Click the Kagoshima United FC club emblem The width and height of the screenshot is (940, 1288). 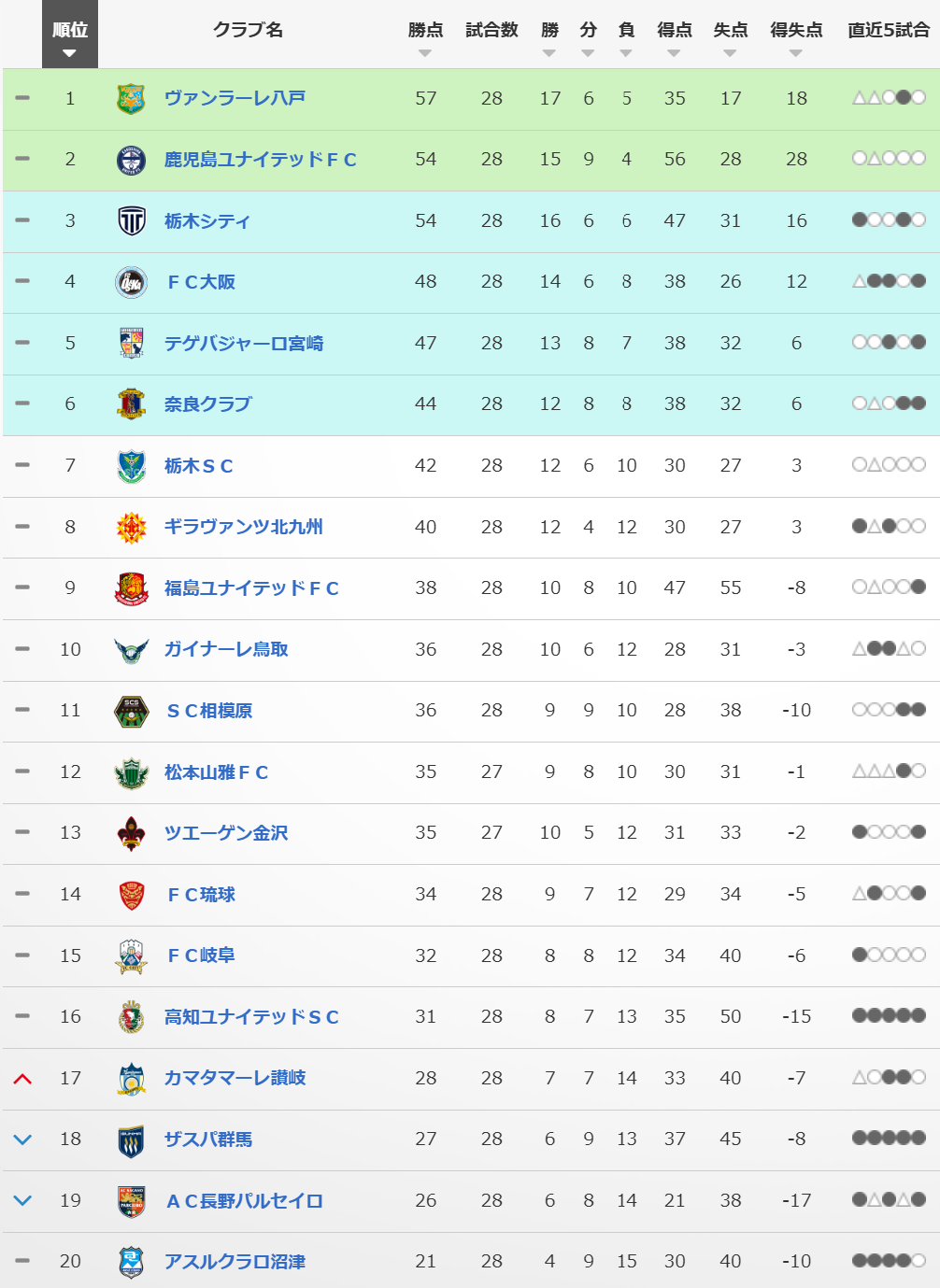(x=131, y=160)
